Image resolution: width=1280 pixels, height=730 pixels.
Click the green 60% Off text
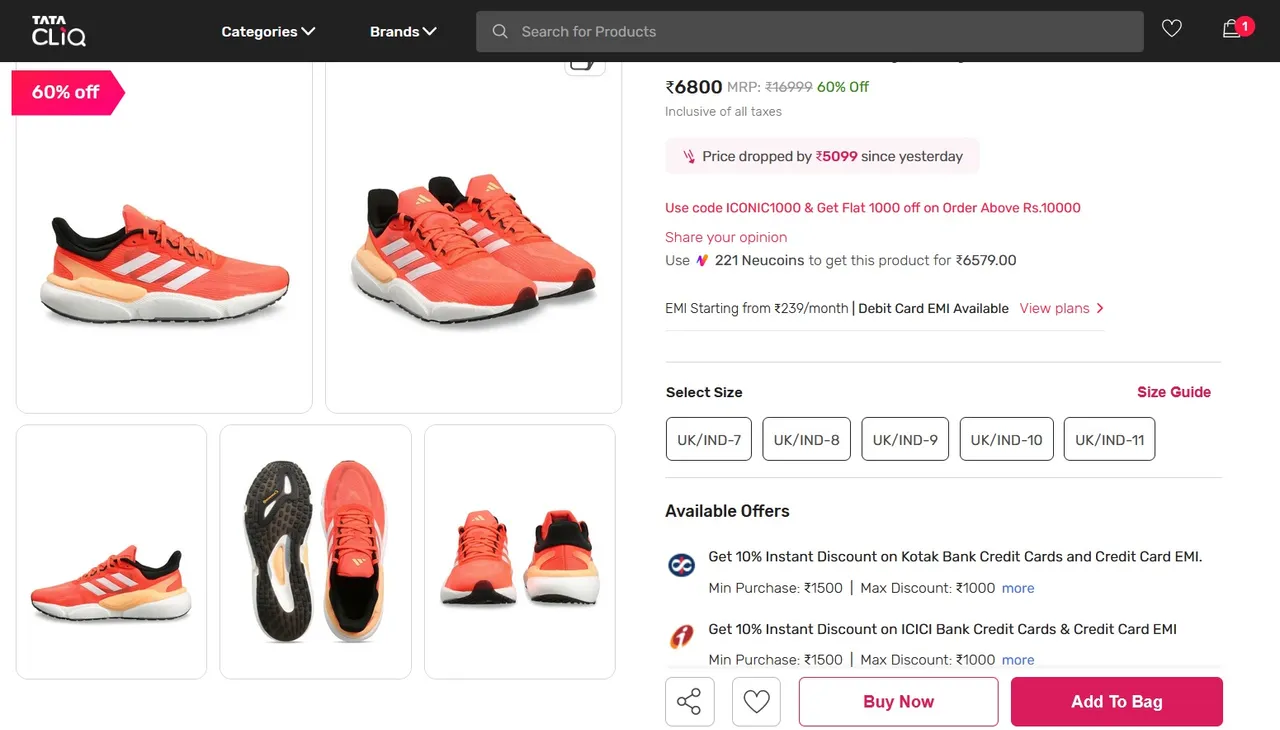pyautogui.click(x=843, y=87)
